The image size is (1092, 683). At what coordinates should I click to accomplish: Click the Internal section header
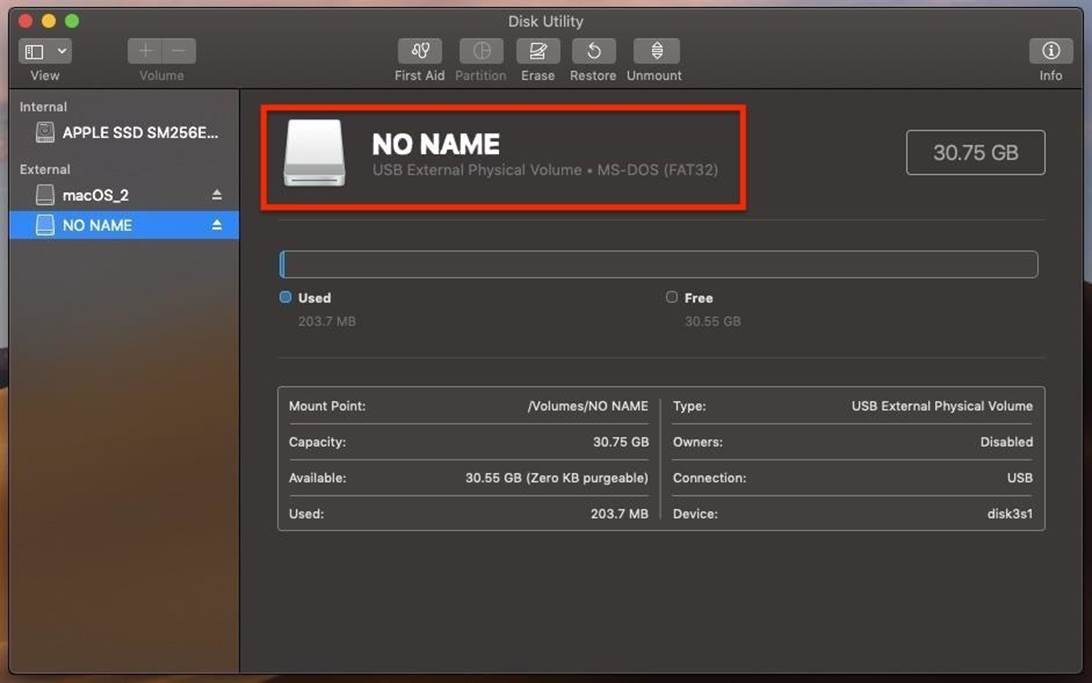43,107
